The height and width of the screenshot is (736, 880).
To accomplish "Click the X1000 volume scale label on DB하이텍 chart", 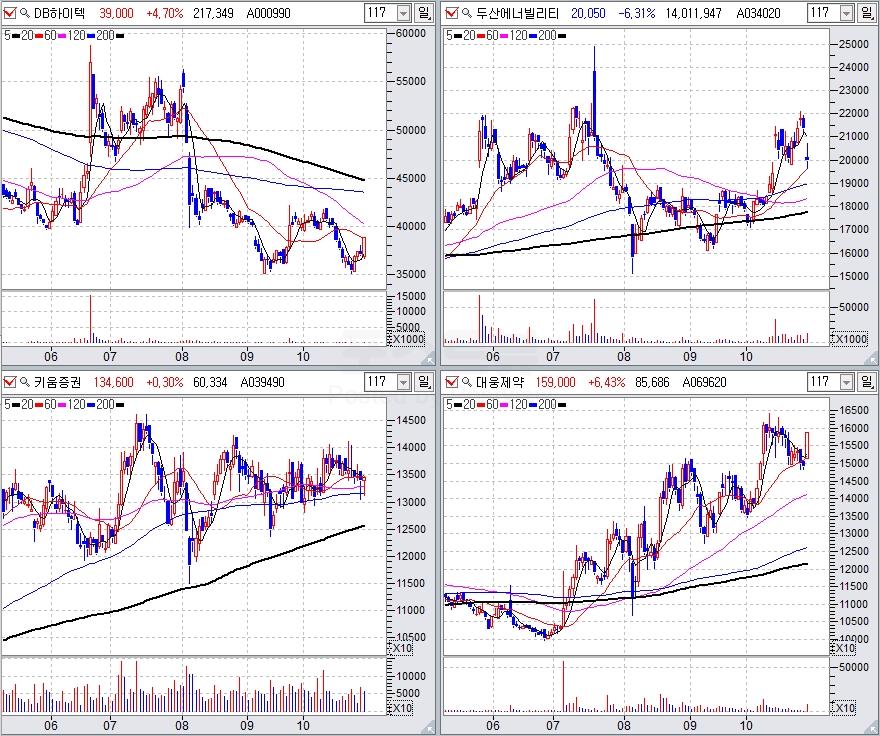I will (409, 339).
